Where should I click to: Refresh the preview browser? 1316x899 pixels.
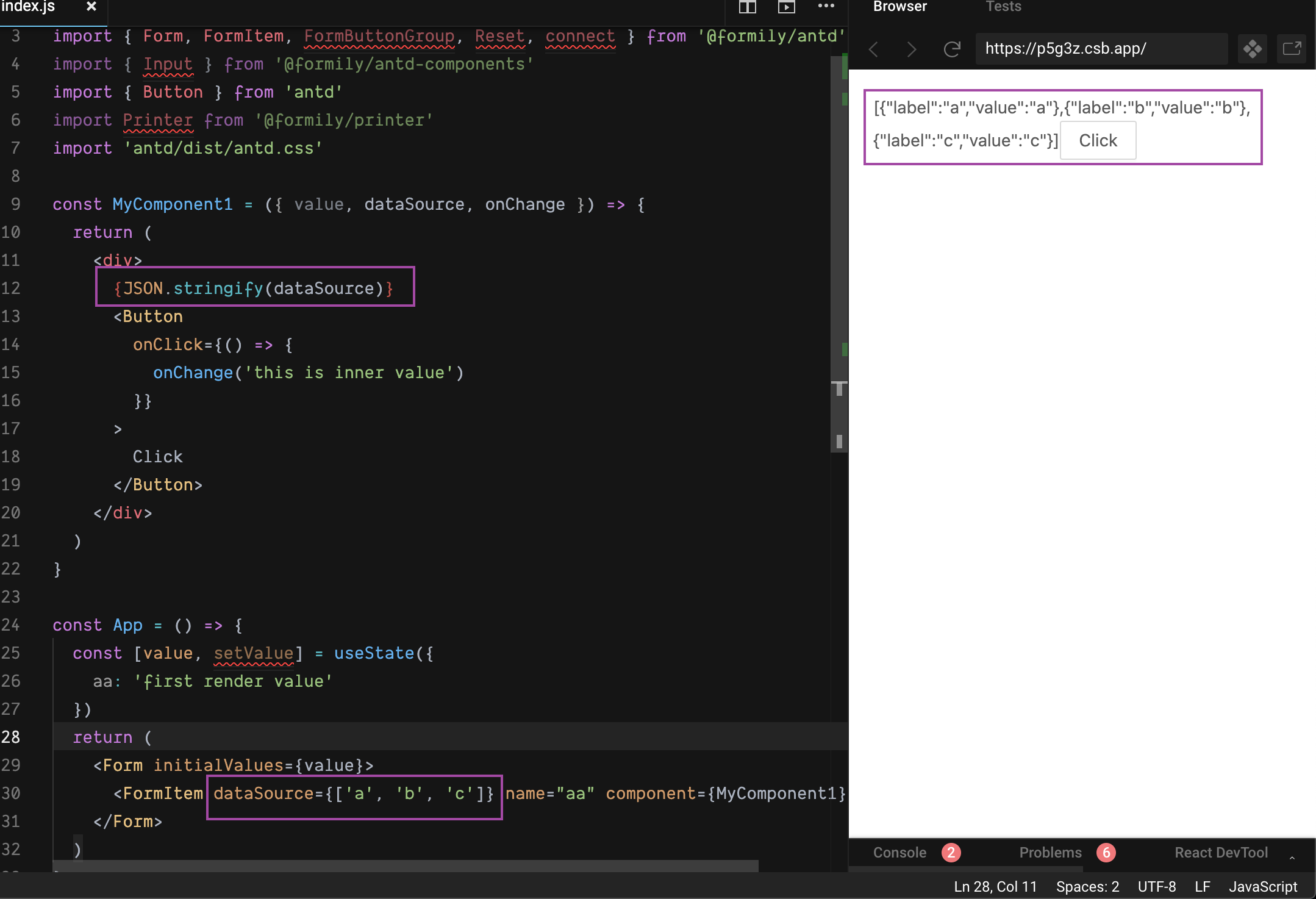tap(952, 49)
